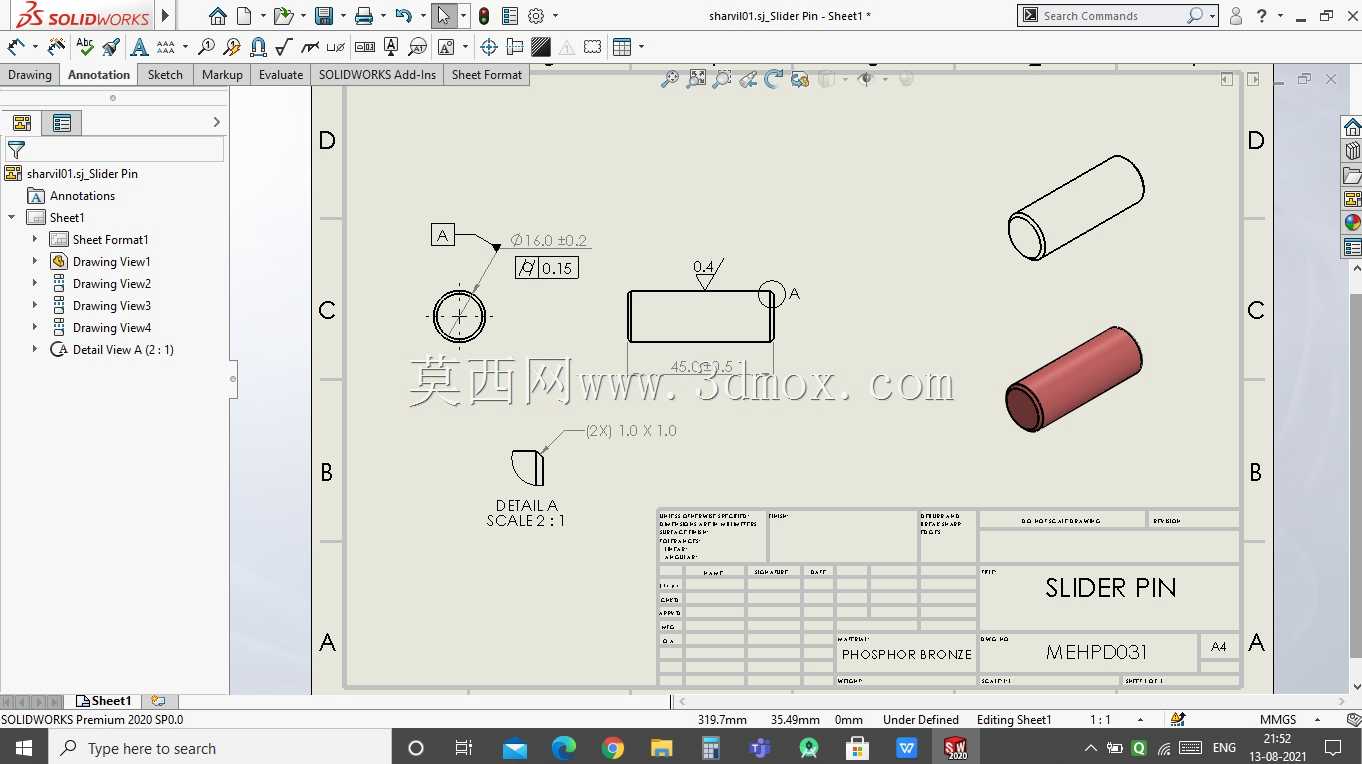Insert a Datum Feature symbol
The width and height of the screenshot is (1362, 764).
tap(391, 47)
